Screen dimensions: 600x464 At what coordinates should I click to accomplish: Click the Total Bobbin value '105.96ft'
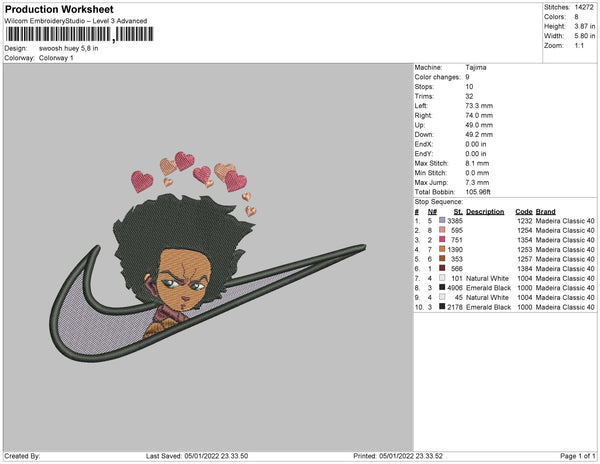[x=478, y=192]
